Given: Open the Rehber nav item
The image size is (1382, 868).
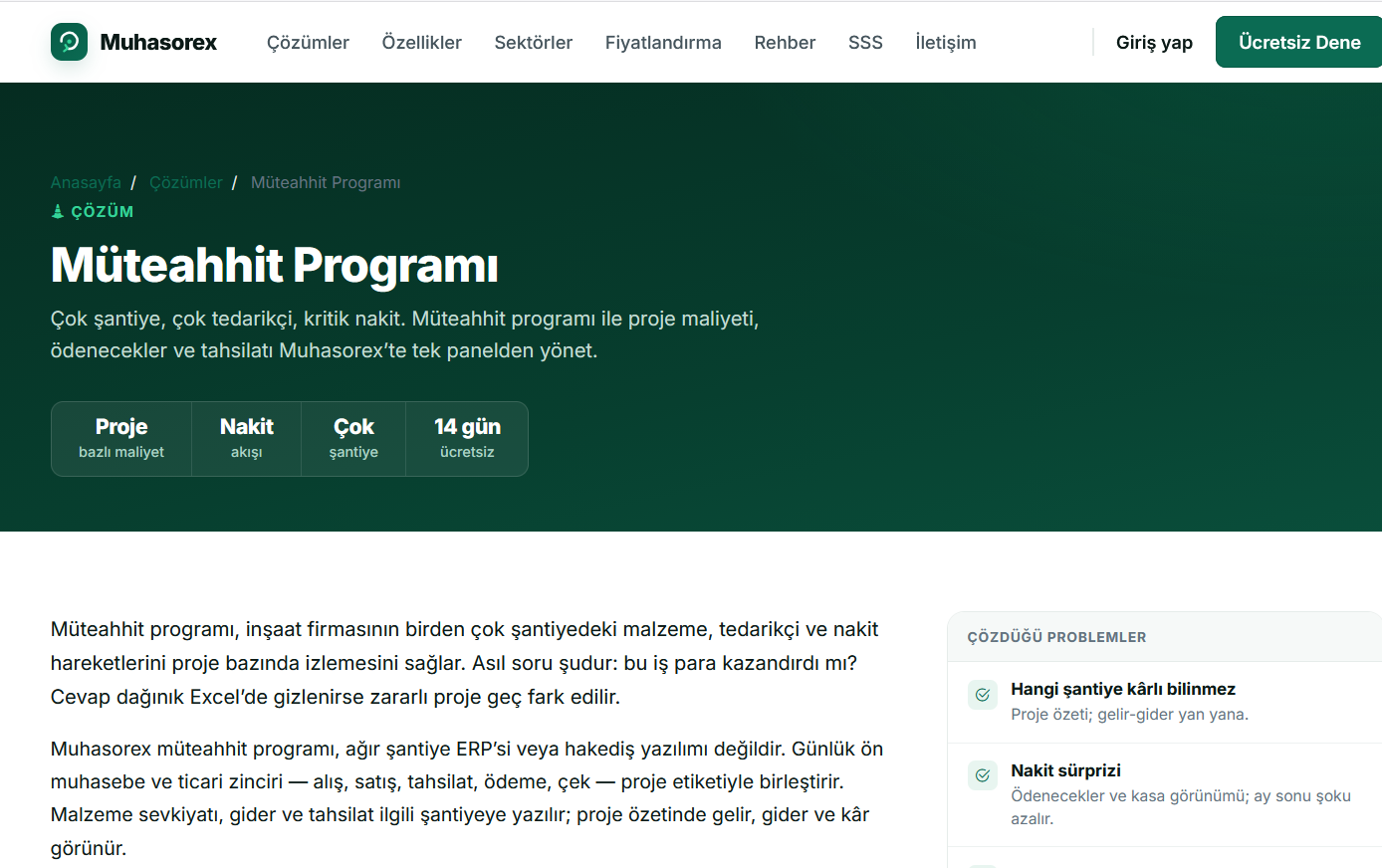Looking at the screenshot, I should pos(785,42).
